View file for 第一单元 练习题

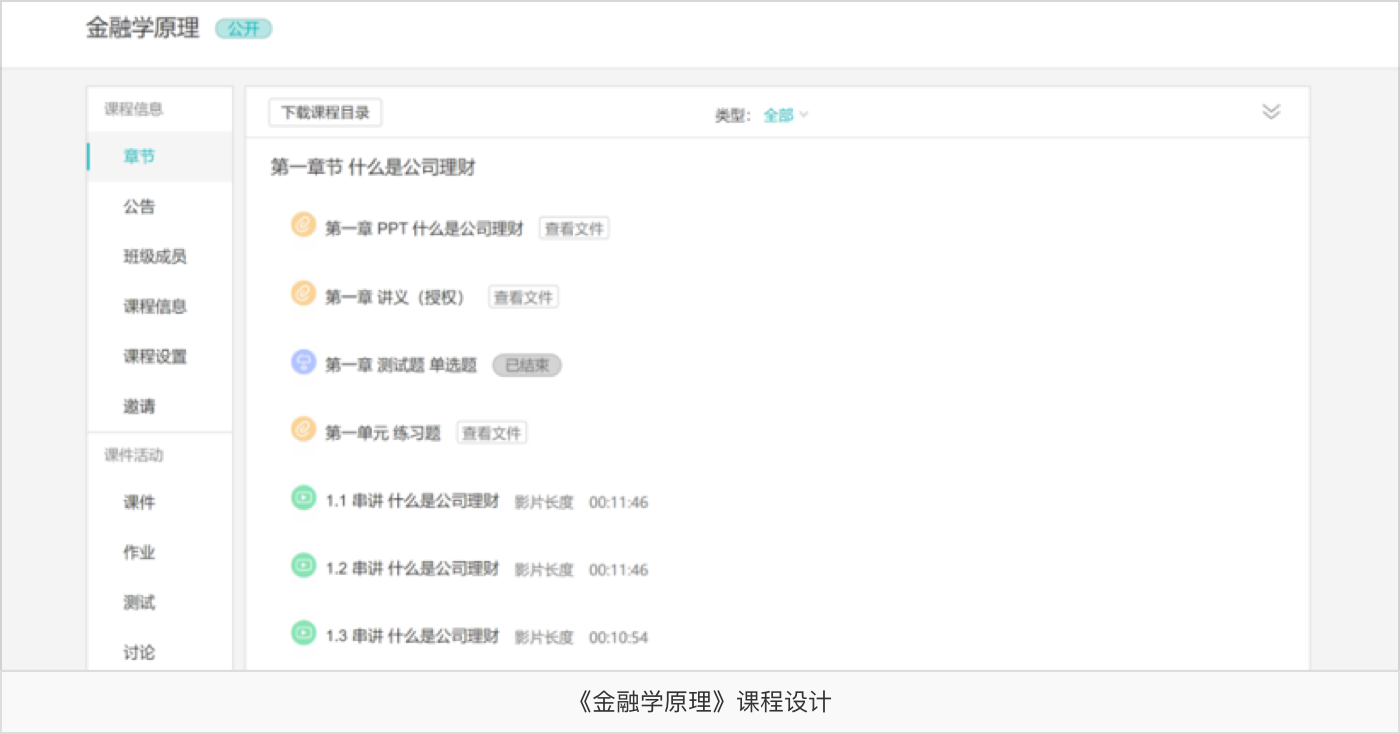pyautogui.click(x=492, y=433)
